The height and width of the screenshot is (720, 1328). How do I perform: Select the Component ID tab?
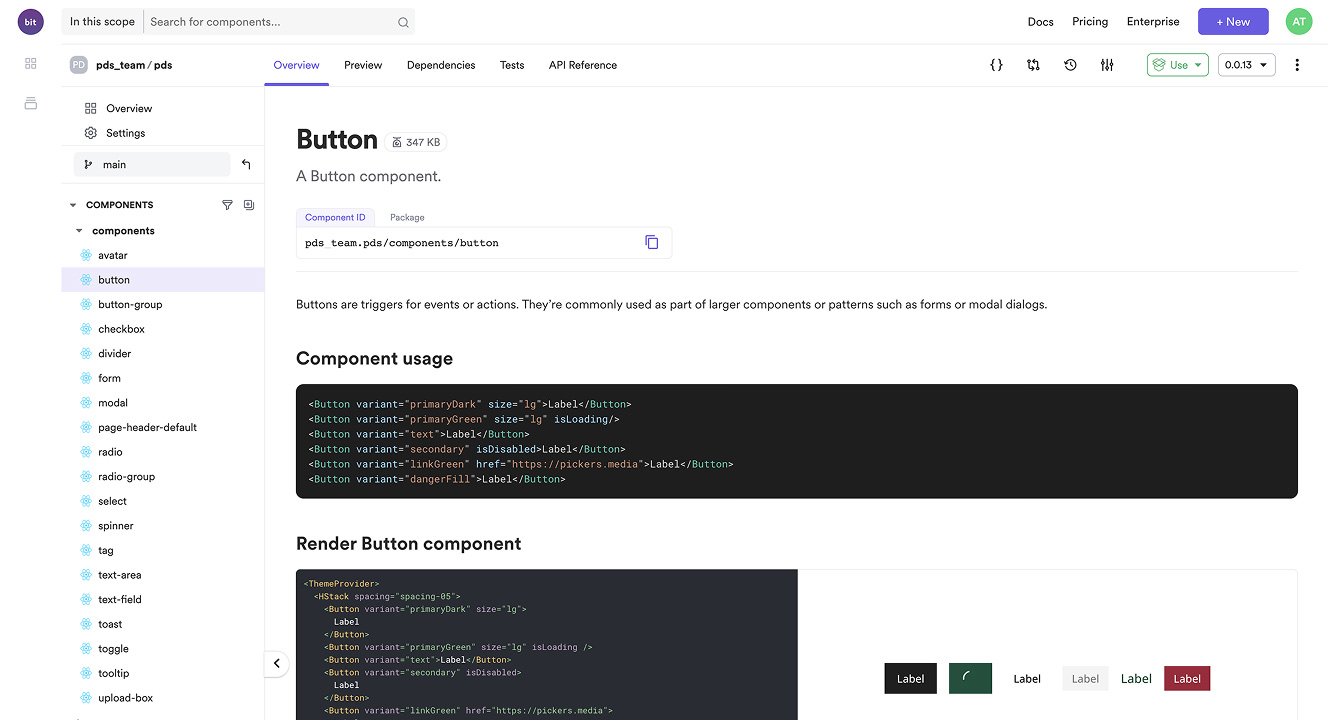click(335, 217)
